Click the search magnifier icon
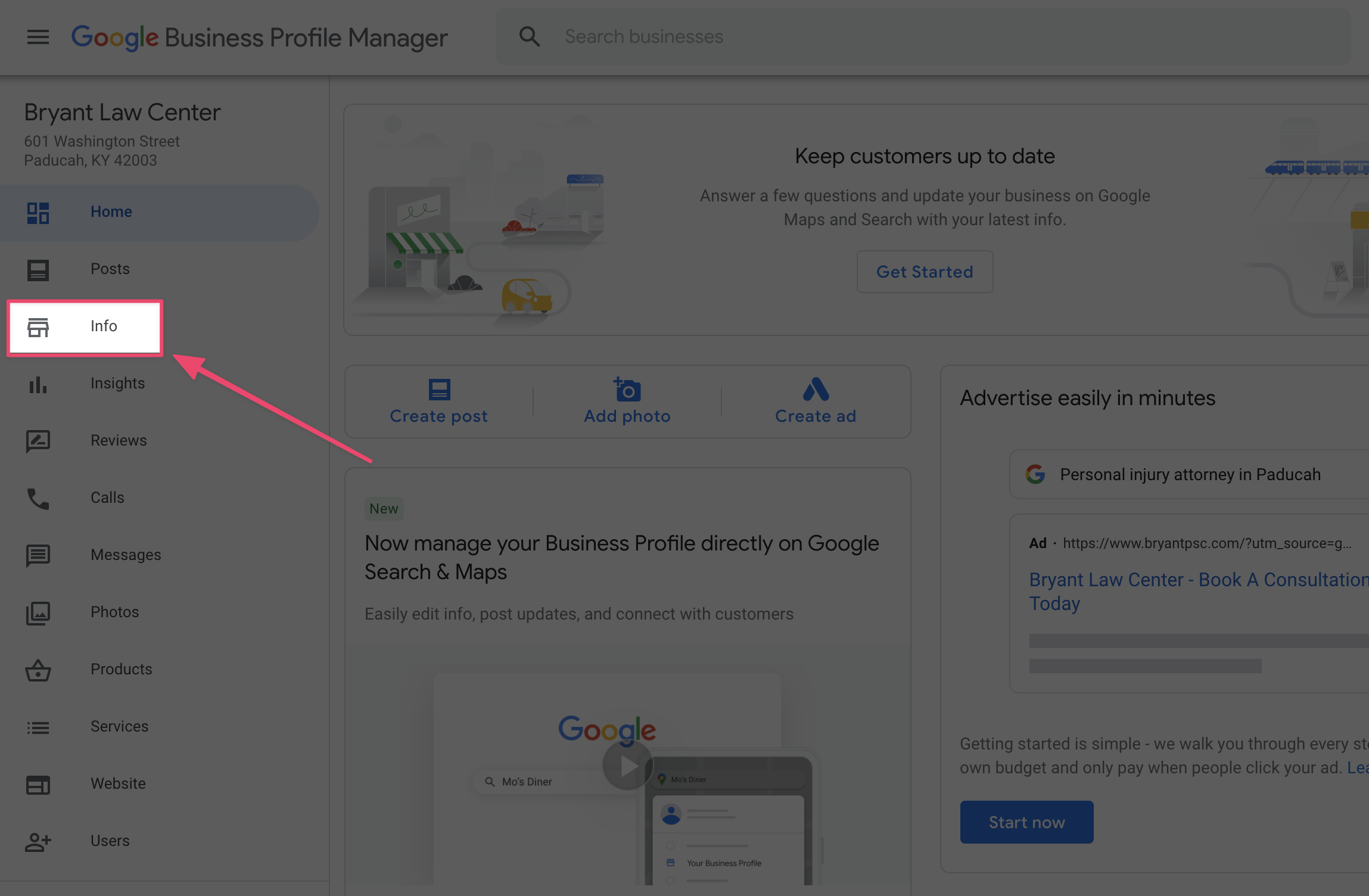This screenshot has width=1369, height=896. 529,37
